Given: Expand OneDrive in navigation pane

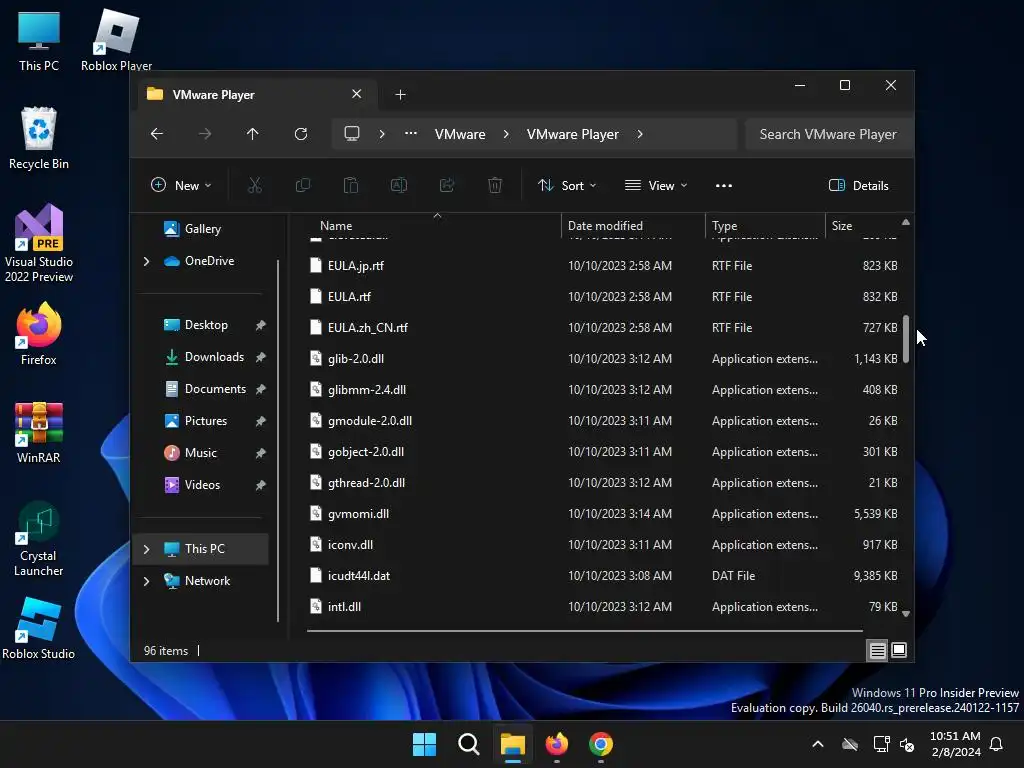Looking at the screenshot, I should [147, 261].
